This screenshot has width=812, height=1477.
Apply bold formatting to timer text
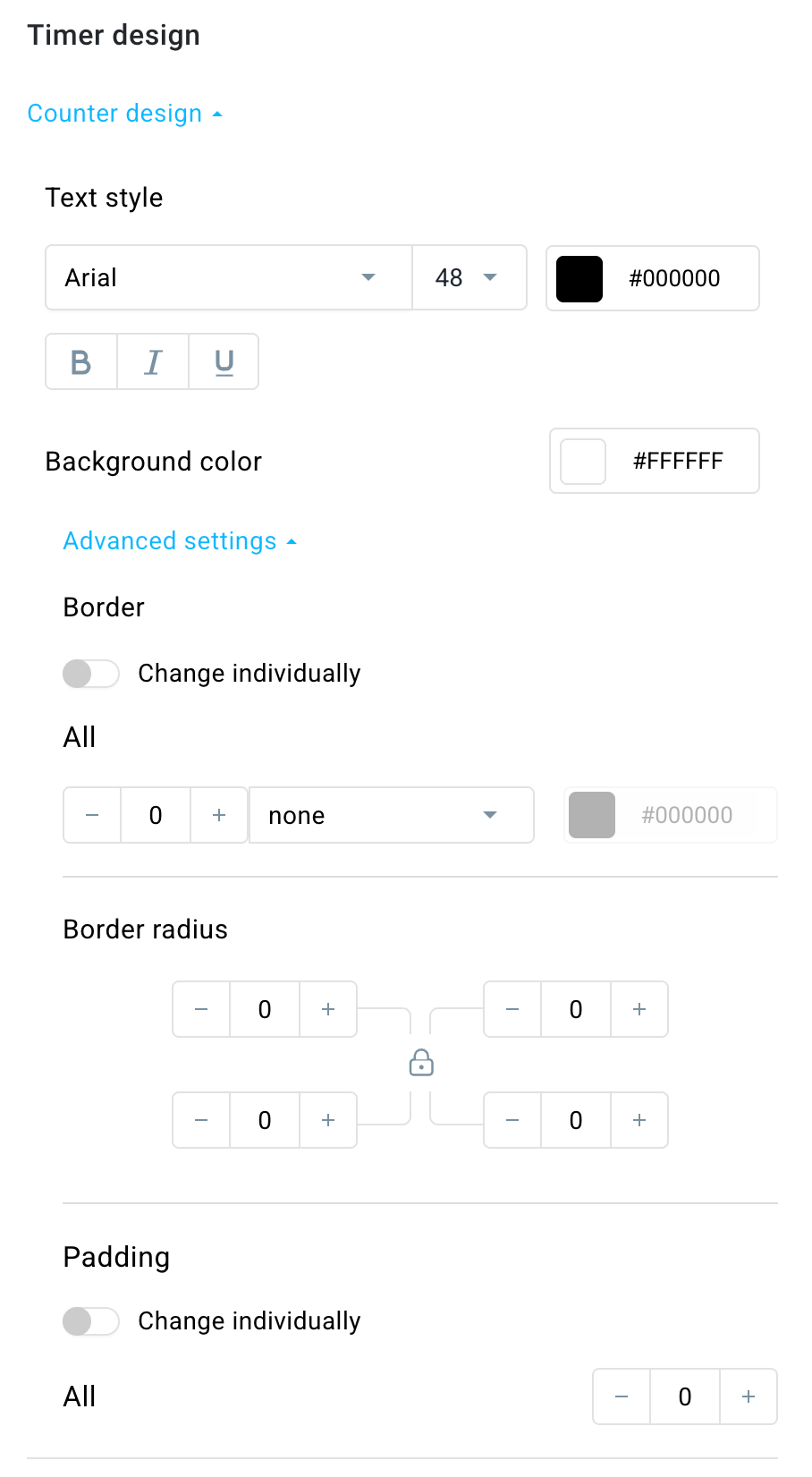point(80,361)
